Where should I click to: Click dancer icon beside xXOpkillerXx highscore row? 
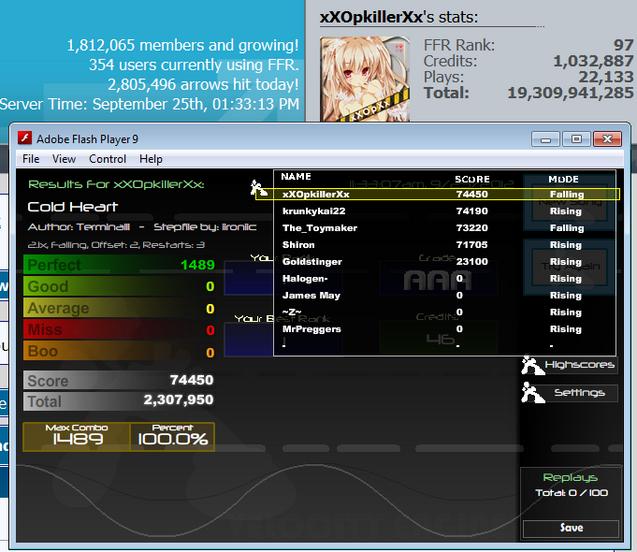click(x=258, y=189)
